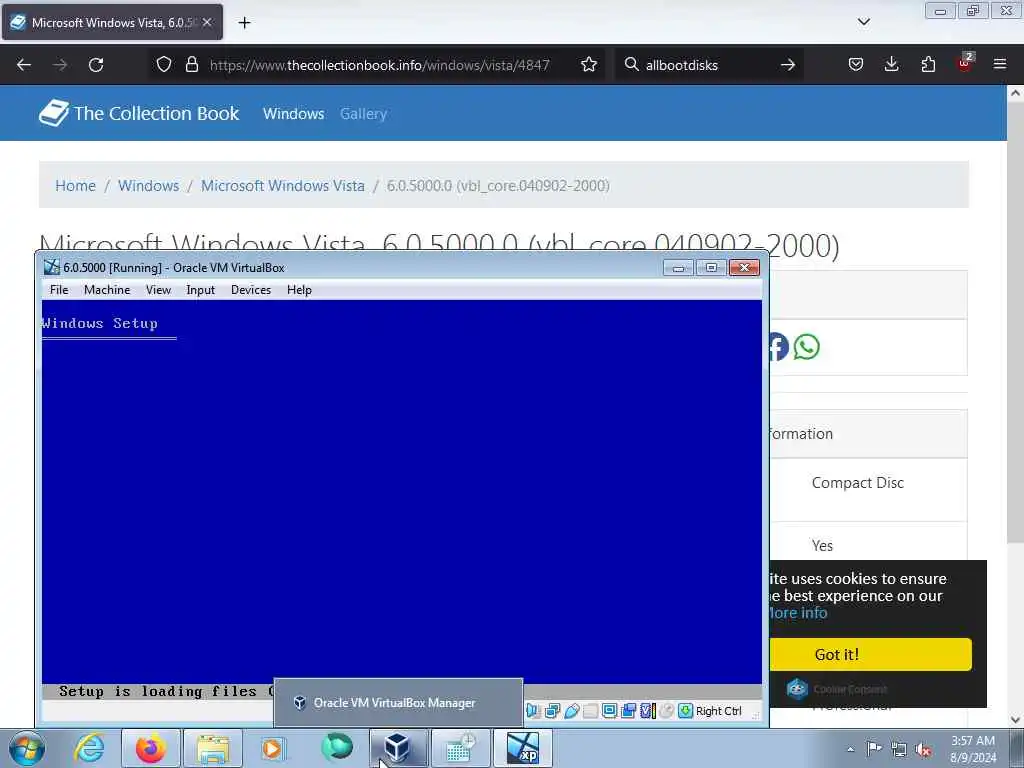The image size is (1024, 768).
Task: Open the Microsoft Windows Vista breadcrumb link
Action: (283, 185)
